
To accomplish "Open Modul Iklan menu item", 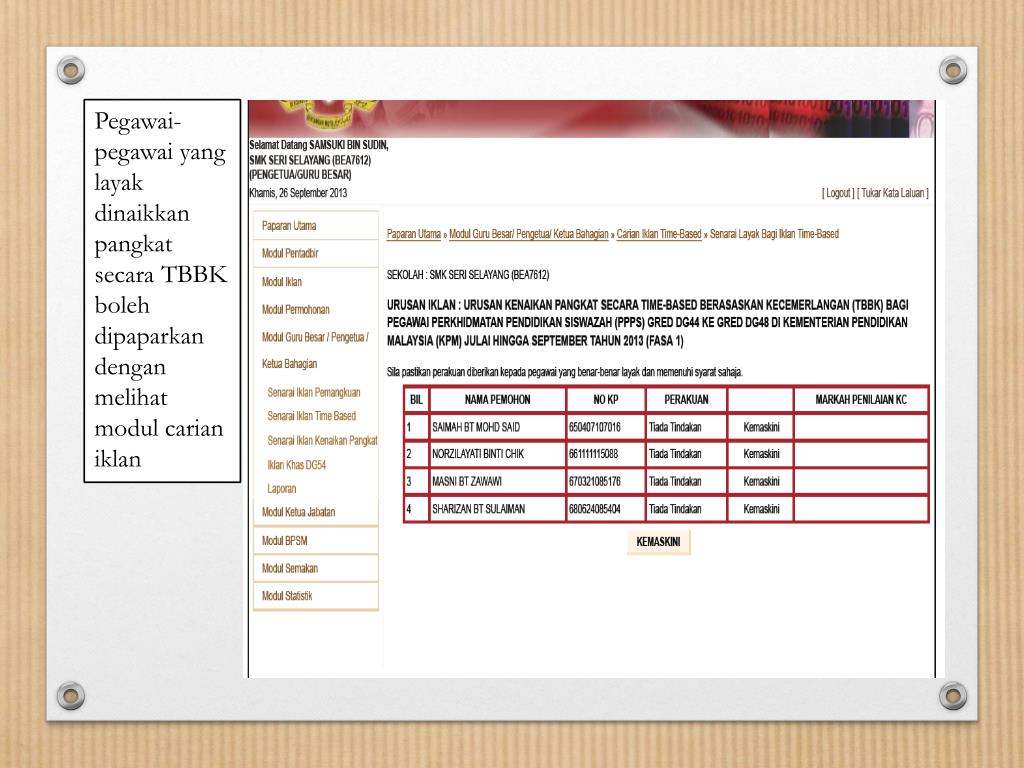I will [x=281, y=282].
